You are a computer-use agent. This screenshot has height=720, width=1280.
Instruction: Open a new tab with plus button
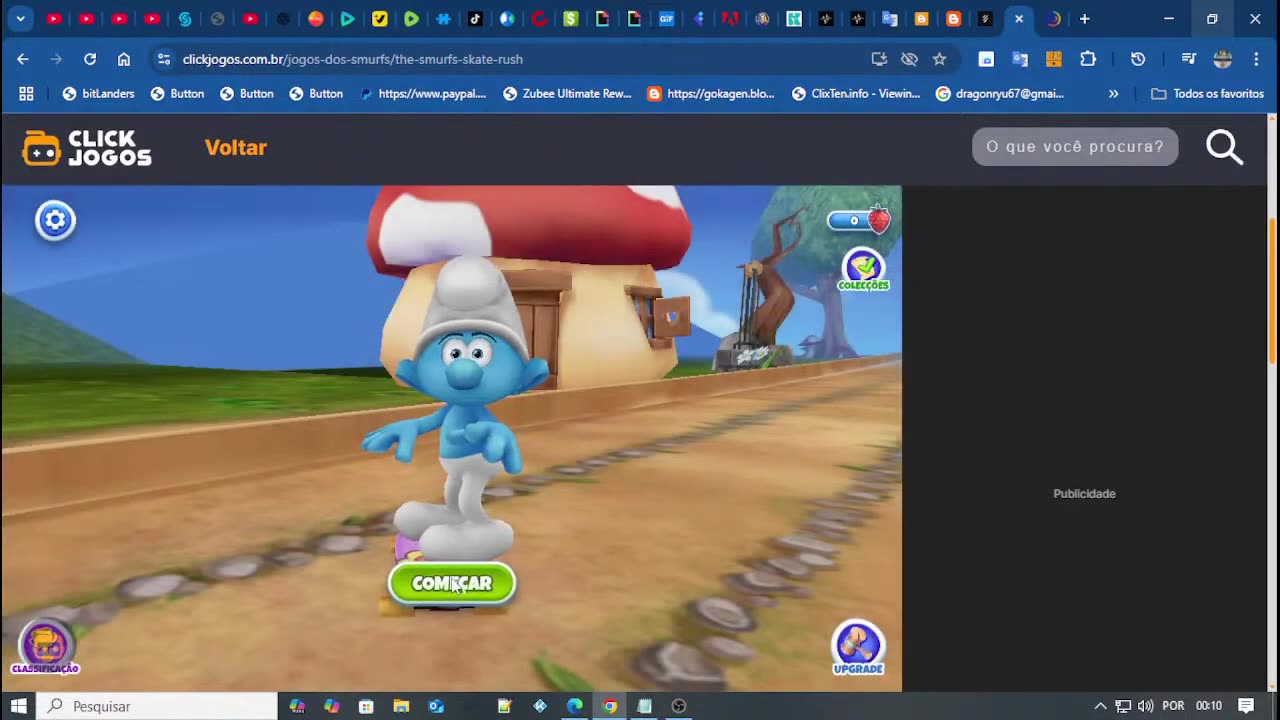click(x=1084, y=19)
